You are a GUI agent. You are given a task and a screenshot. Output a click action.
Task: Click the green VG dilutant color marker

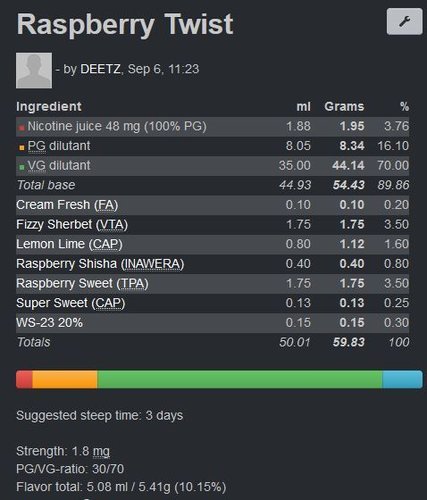pos(22,167)
